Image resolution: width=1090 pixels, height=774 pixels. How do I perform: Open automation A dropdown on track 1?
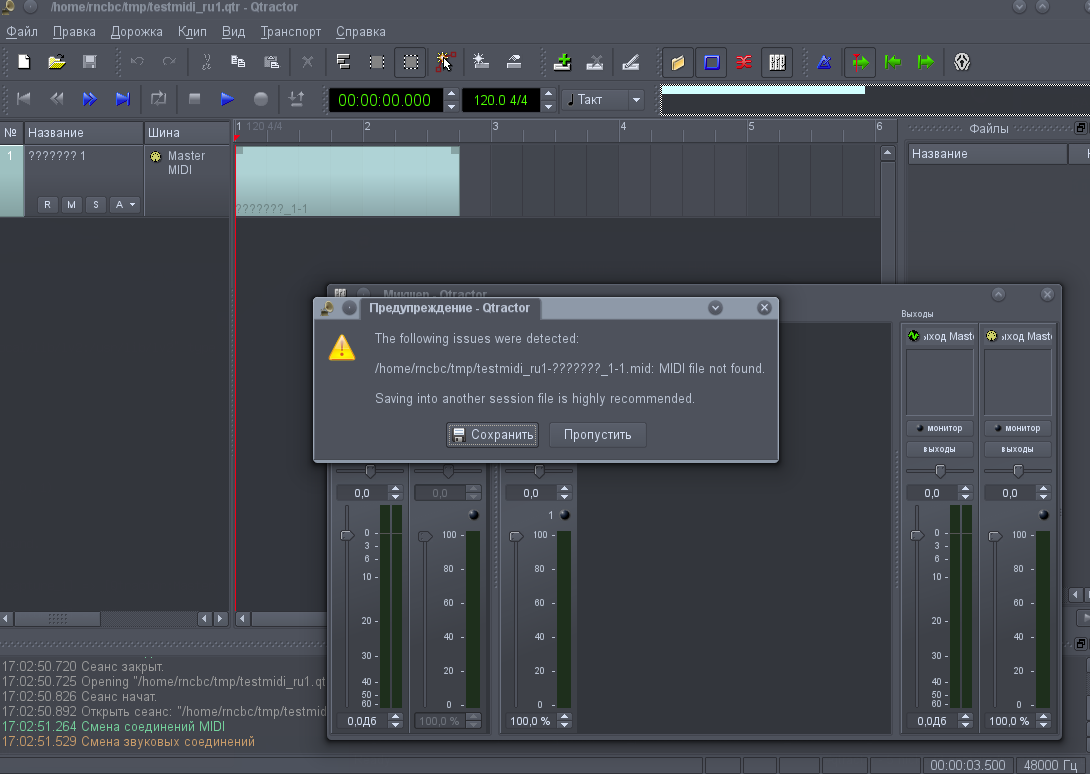pyautogui.click(x=125, y=204)
